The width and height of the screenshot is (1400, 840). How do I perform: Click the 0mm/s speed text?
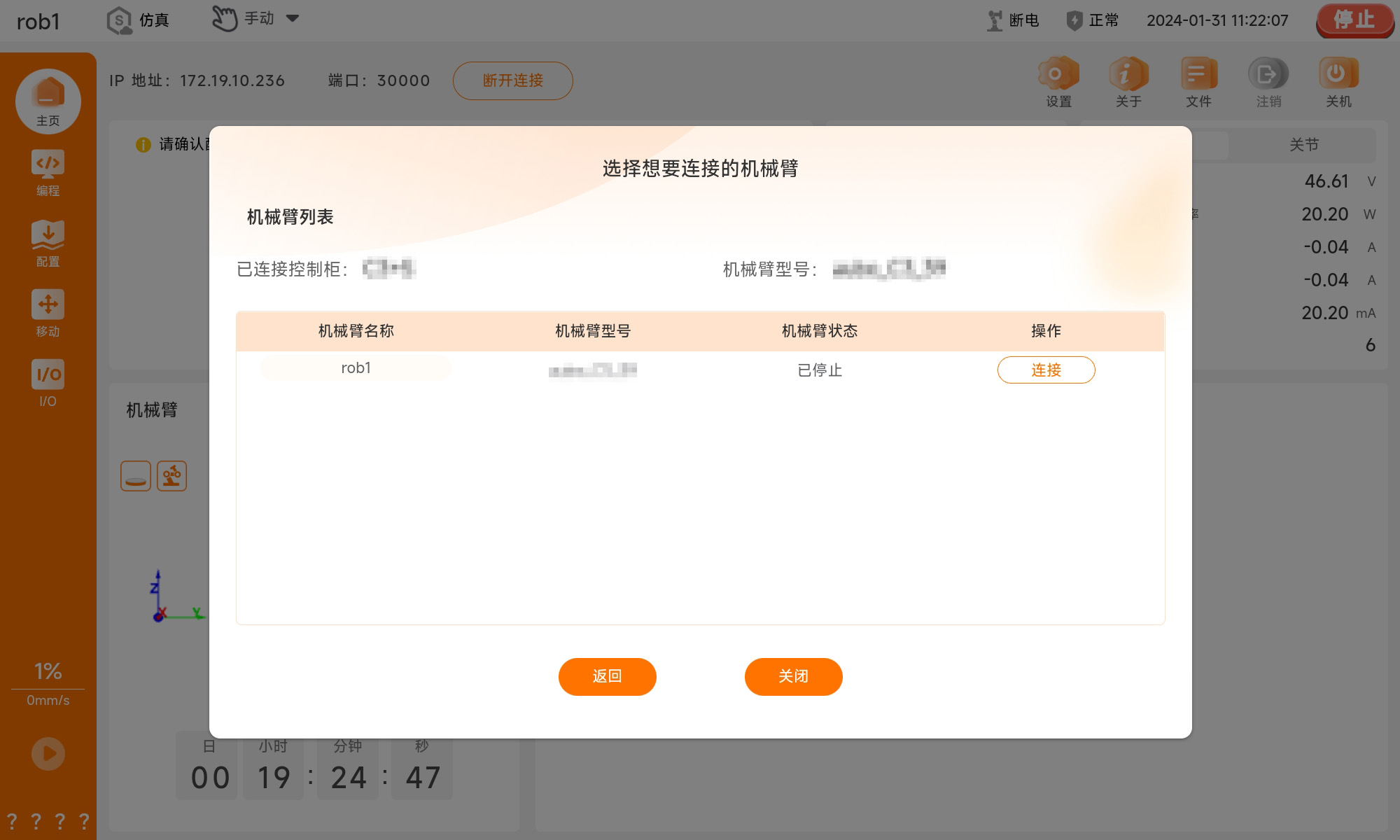point(48,701)
